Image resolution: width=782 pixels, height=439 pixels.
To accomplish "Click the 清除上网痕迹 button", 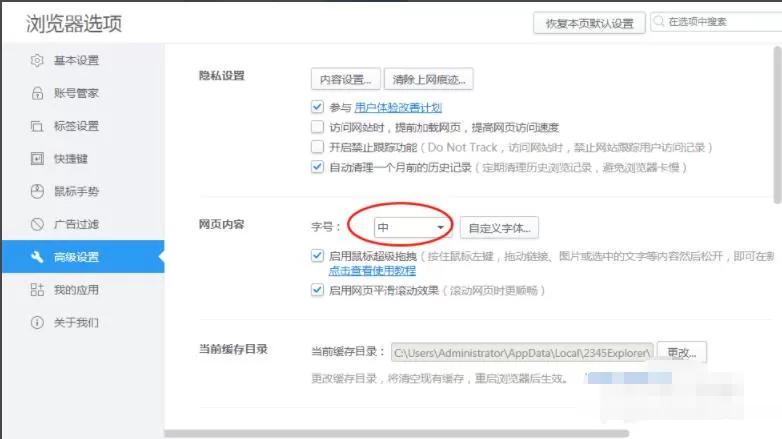I will pyautogui.click(x=428, y=79).
